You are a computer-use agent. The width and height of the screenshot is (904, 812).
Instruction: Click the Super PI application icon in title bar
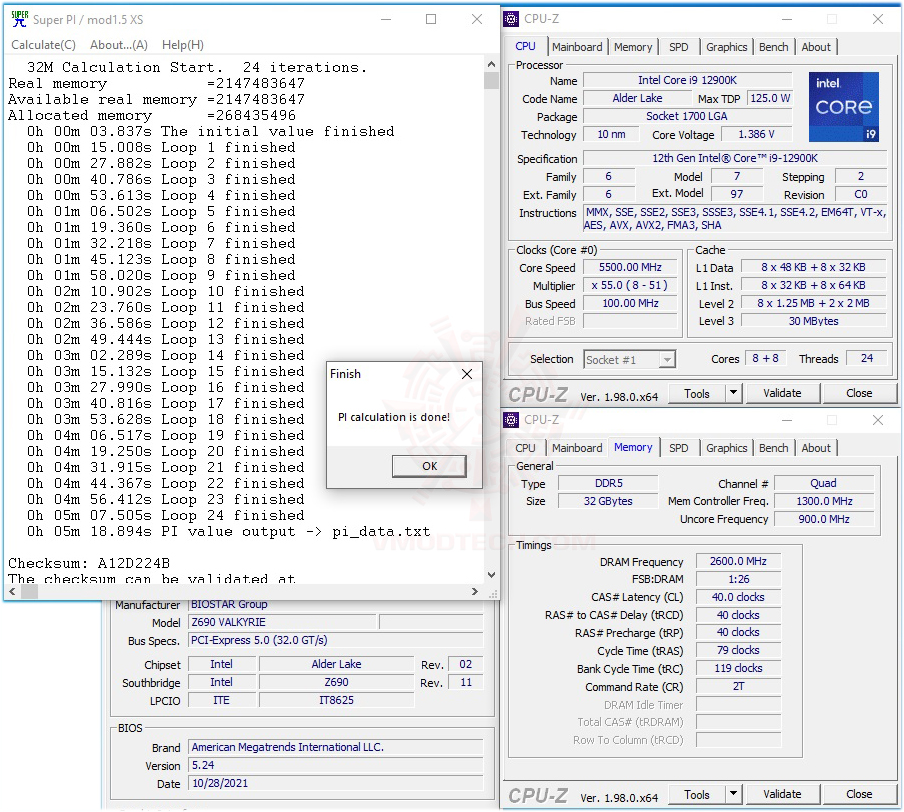[x=19, y=19]
